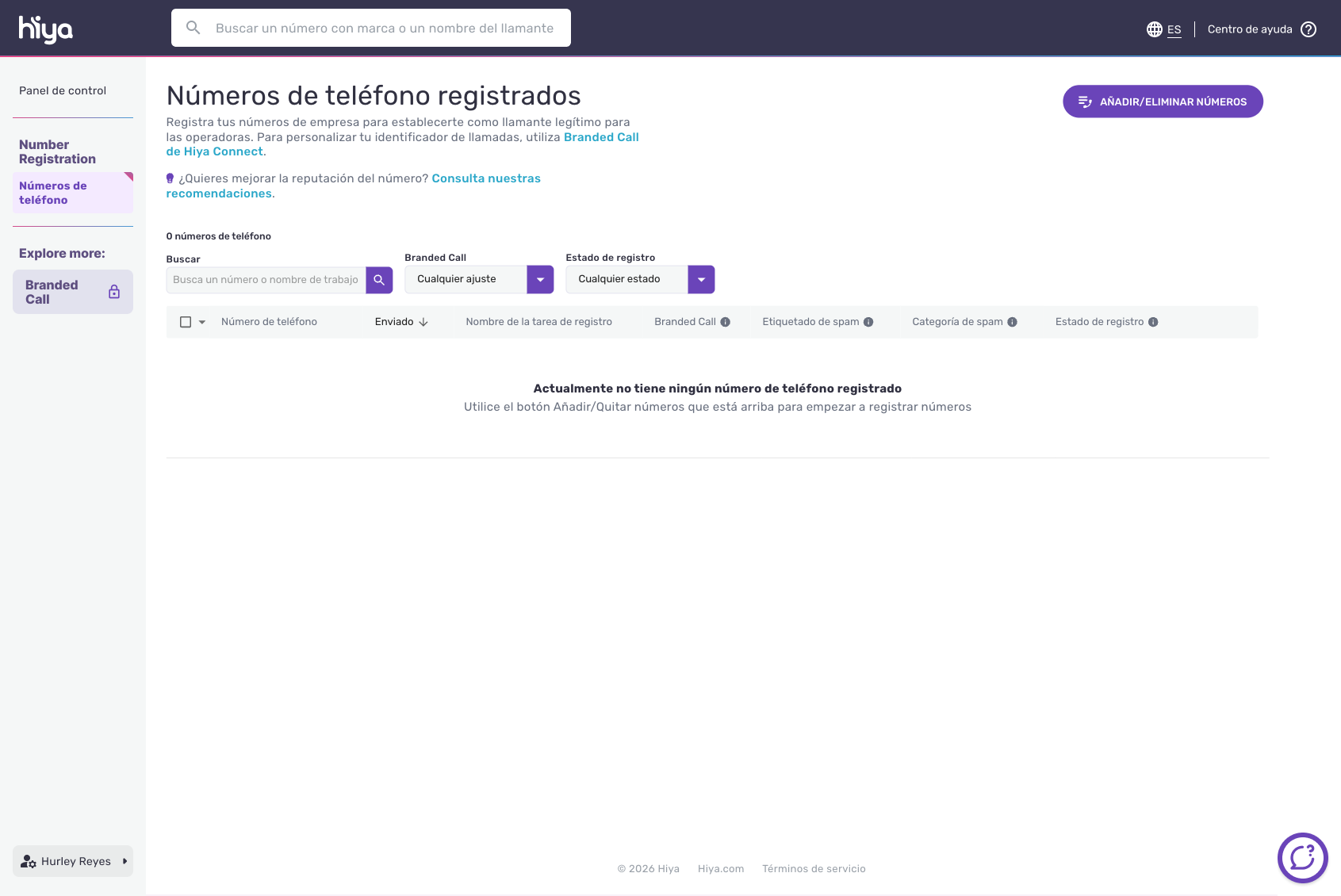Sort the table by the Enviado column
1341x896 pixels.
(401, 322)
